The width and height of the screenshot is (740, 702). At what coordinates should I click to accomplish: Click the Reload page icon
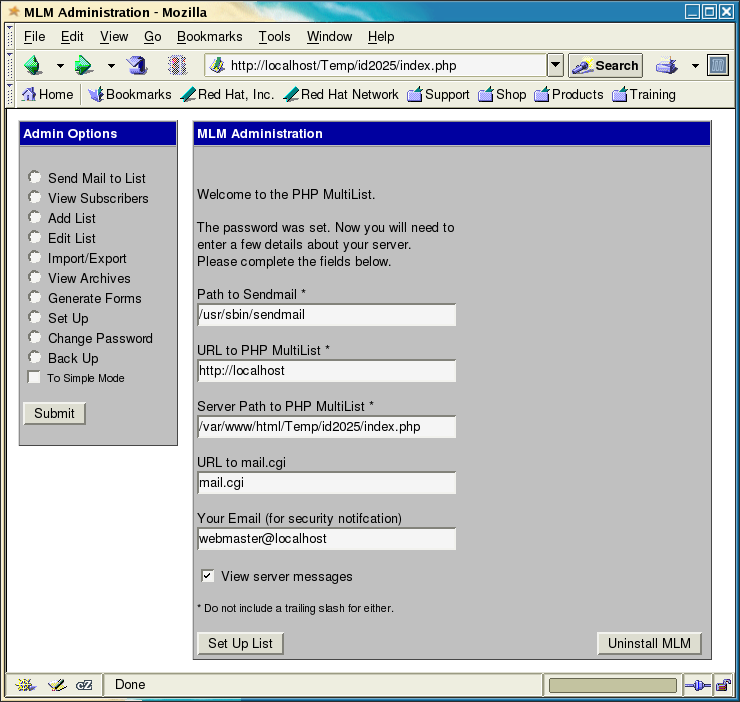click(136, 65)
